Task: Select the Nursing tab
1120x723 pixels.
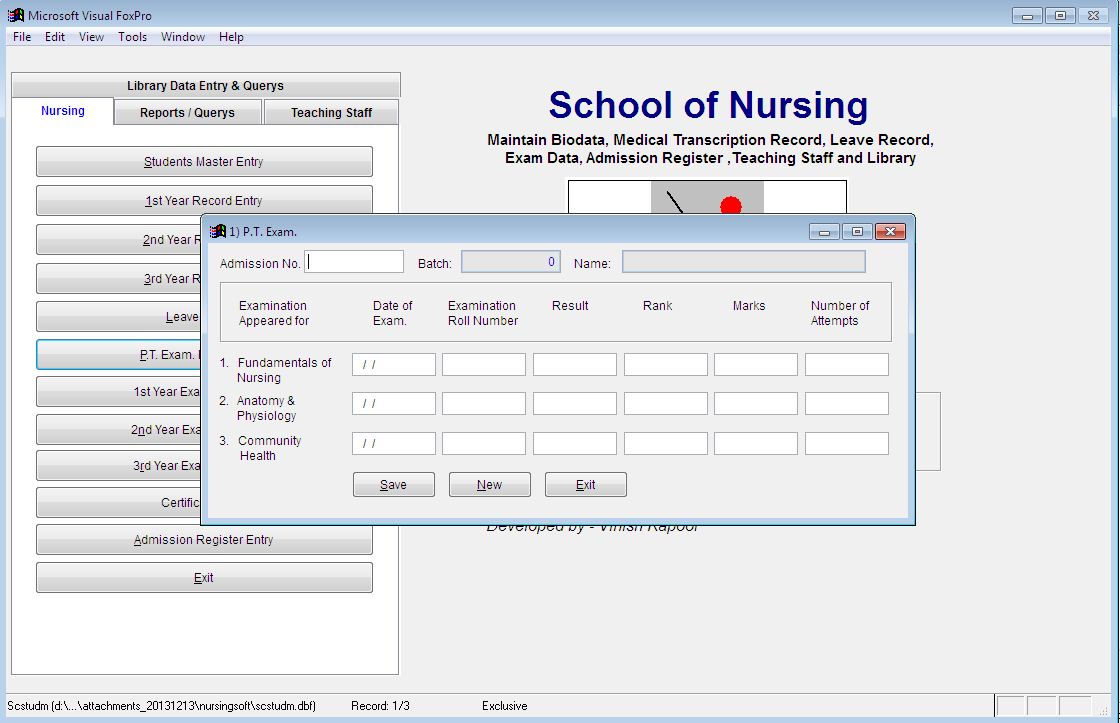Action: pos(62,111)
